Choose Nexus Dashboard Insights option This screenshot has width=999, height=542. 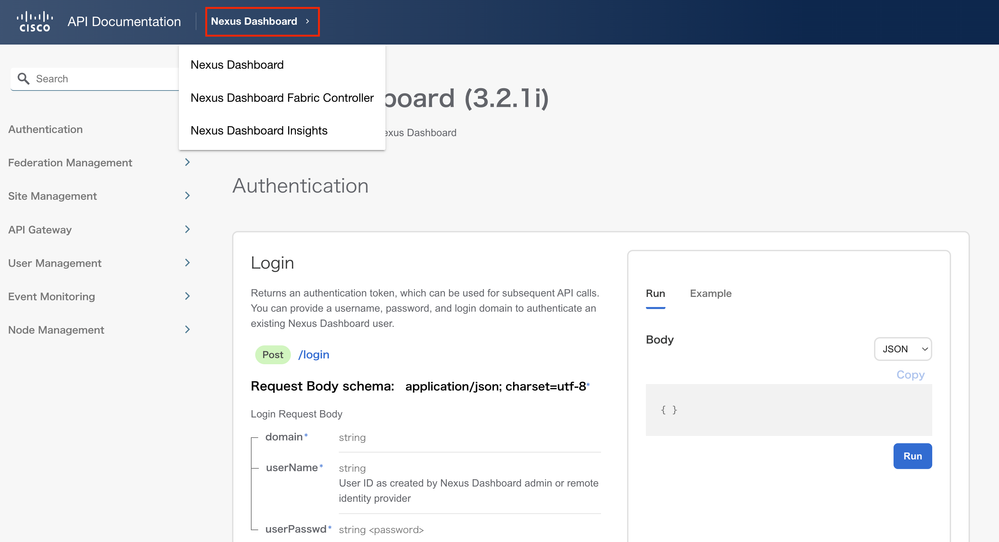tap(259, 131)
